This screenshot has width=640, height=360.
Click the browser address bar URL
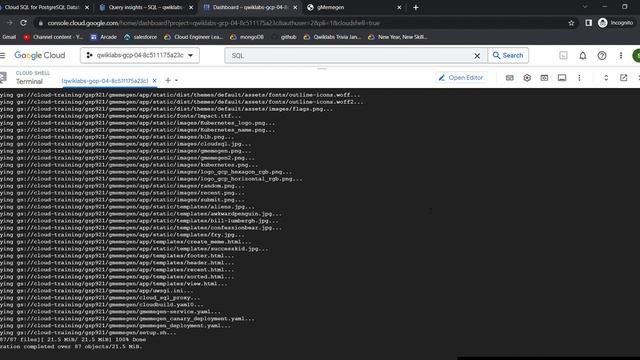click(213, 23)
